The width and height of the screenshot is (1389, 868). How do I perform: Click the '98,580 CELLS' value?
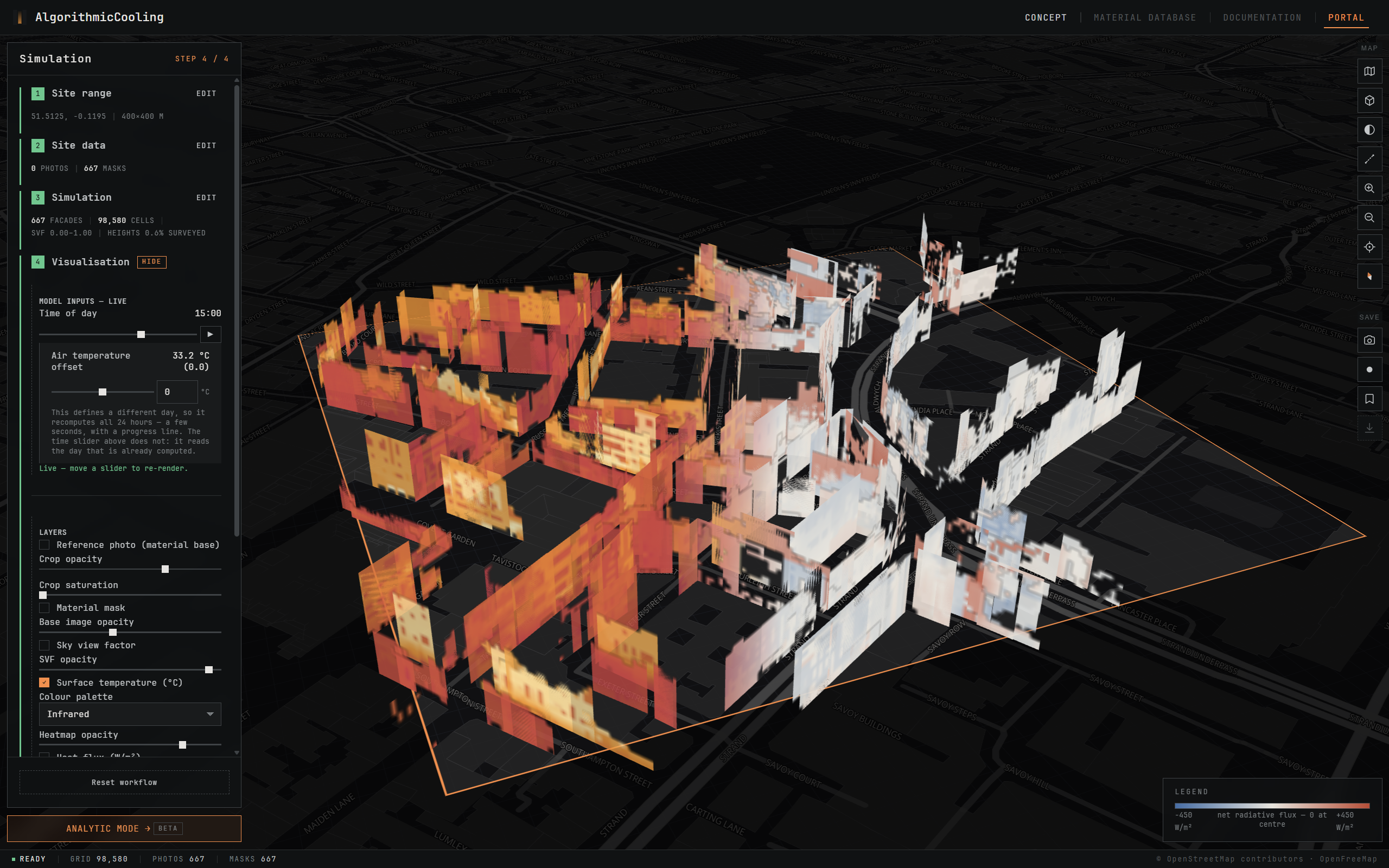tap(126, 220)
